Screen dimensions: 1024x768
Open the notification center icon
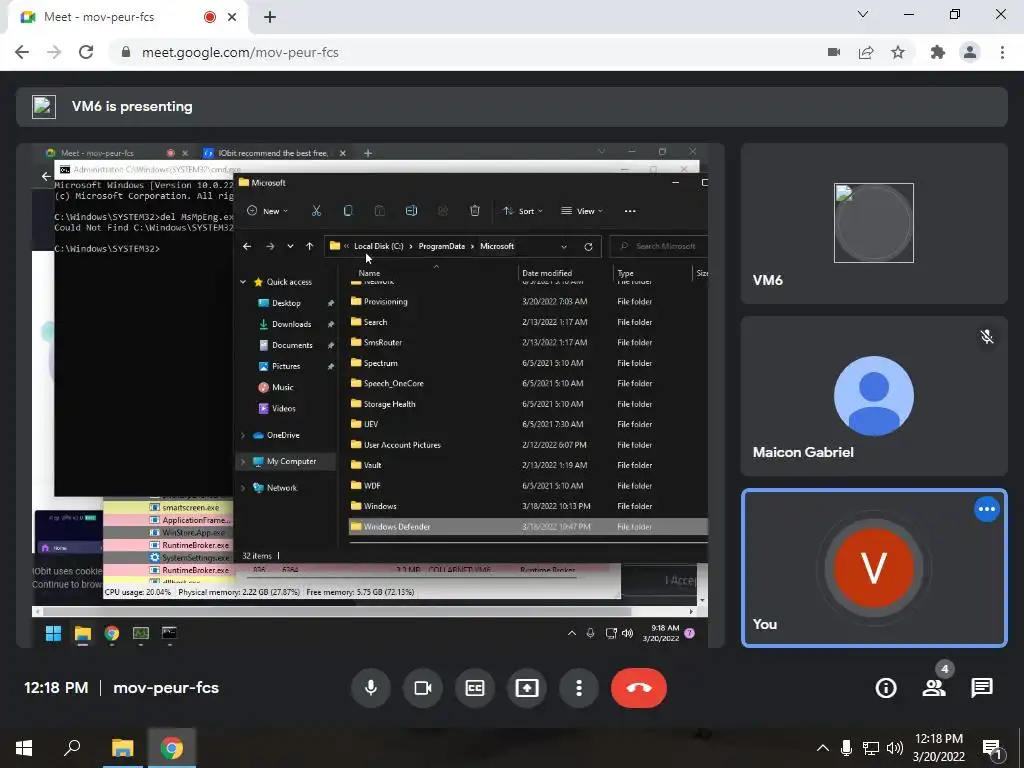click(993, 749)
